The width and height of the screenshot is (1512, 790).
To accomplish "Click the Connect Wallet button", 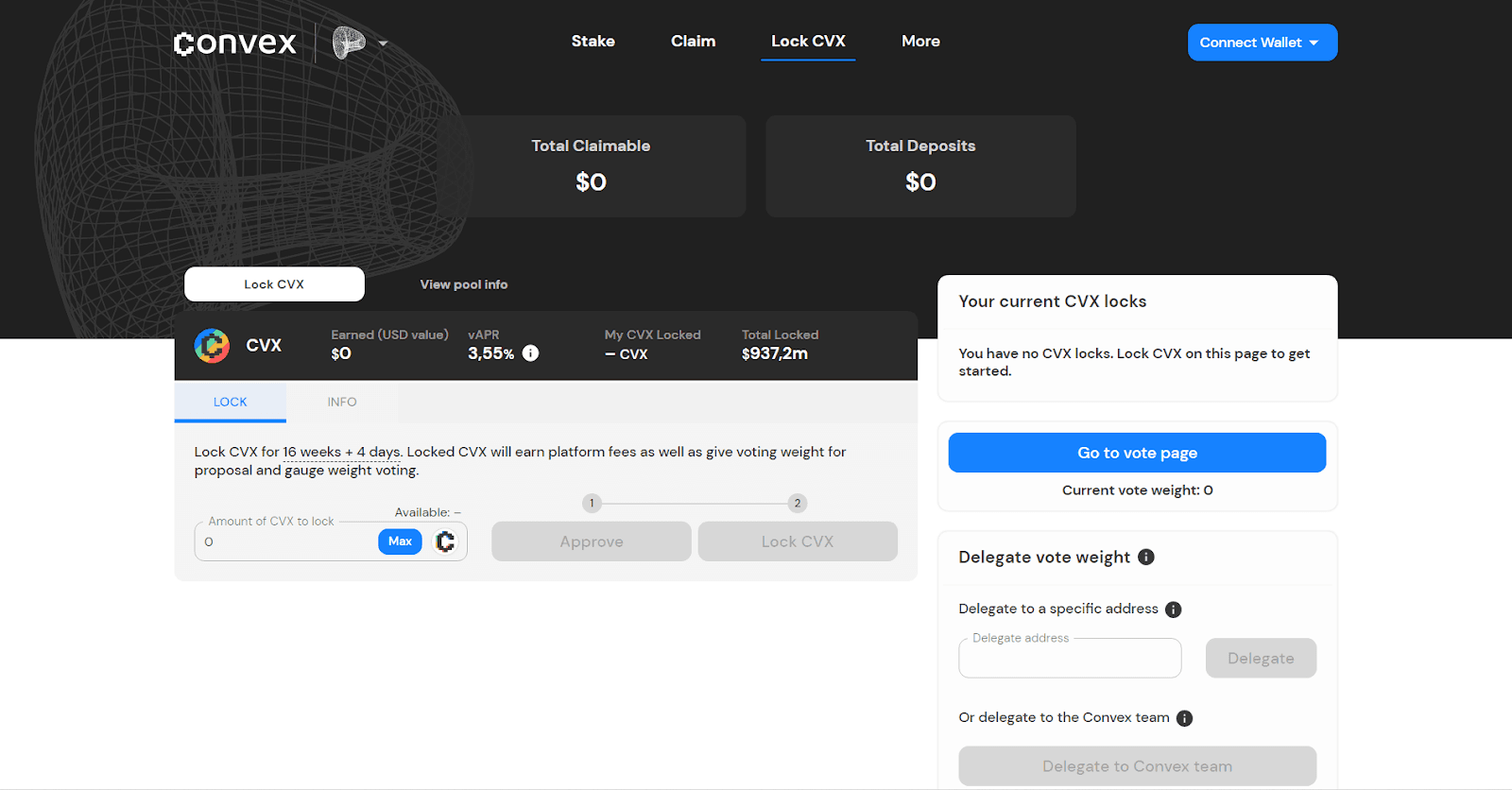I will tap(1263, 43).
